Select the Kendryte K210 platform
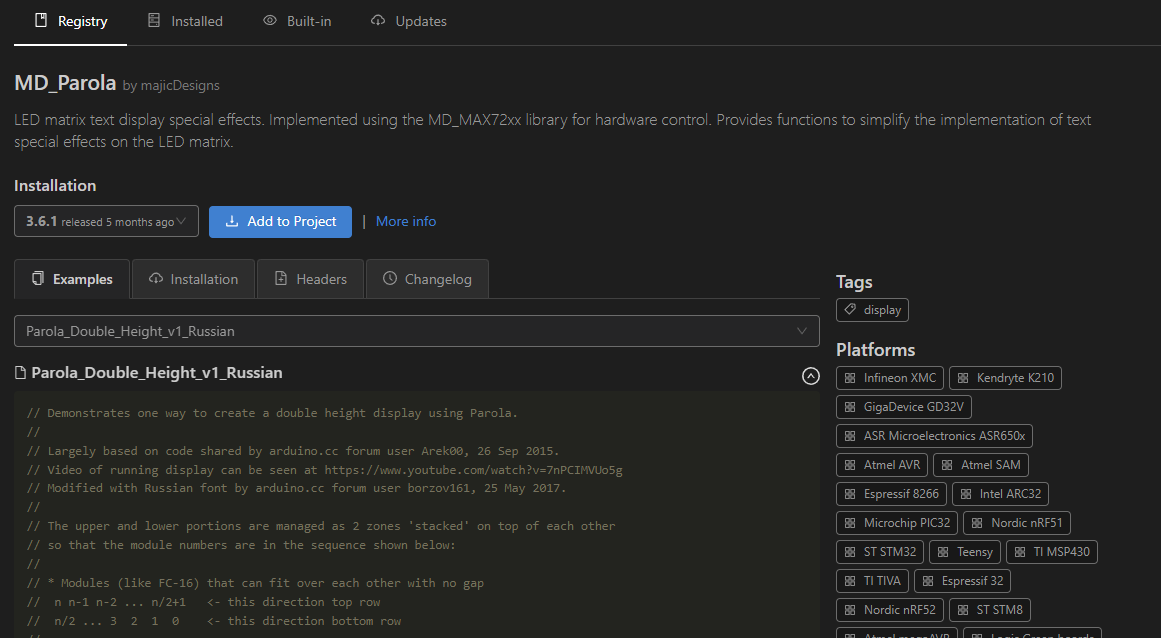1161x638 pixels. [1005, 378]
